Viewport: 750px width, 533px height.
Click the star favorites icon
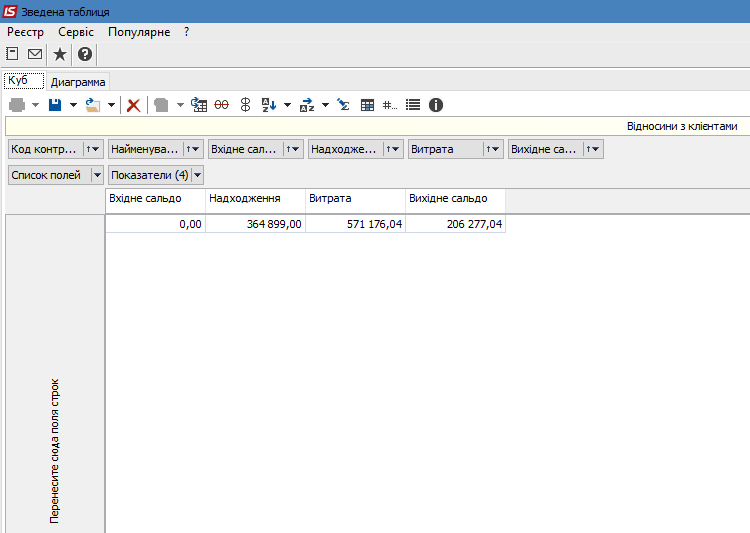(x=60, y=54)
